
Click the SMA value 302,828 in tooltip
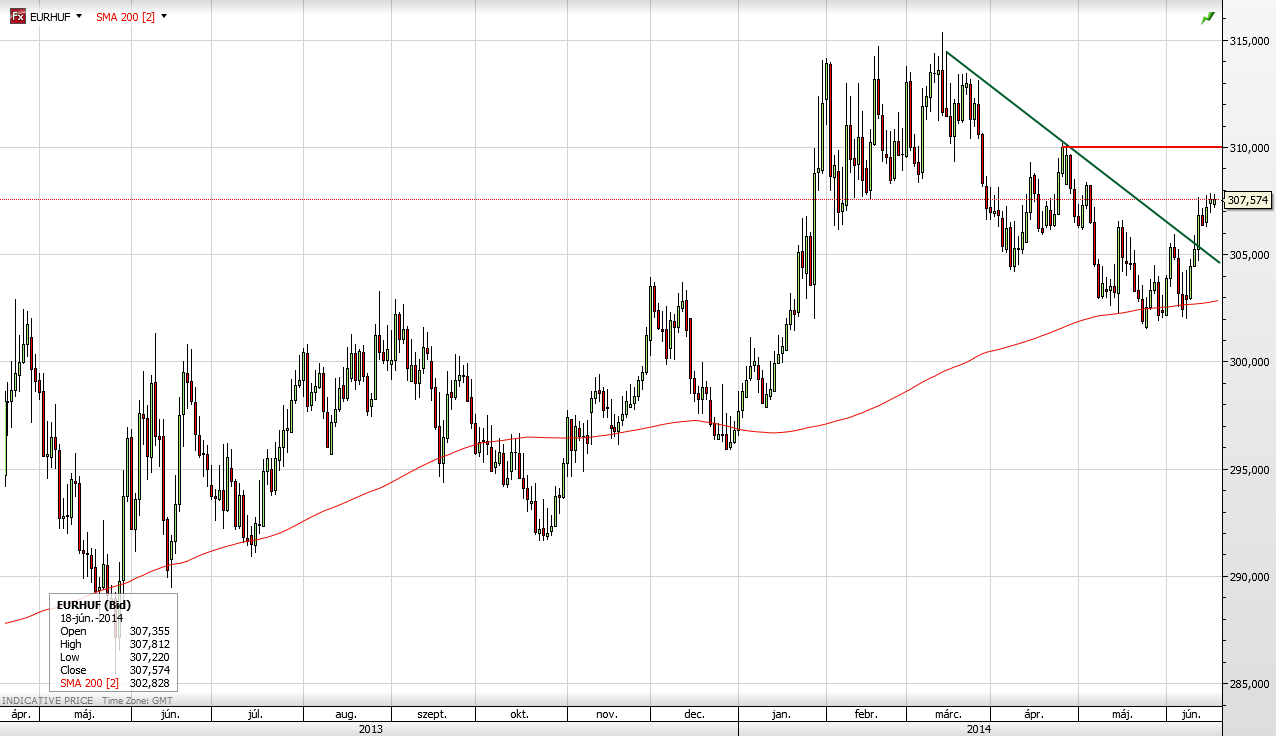pyautogui.click(x=150, y=683)
